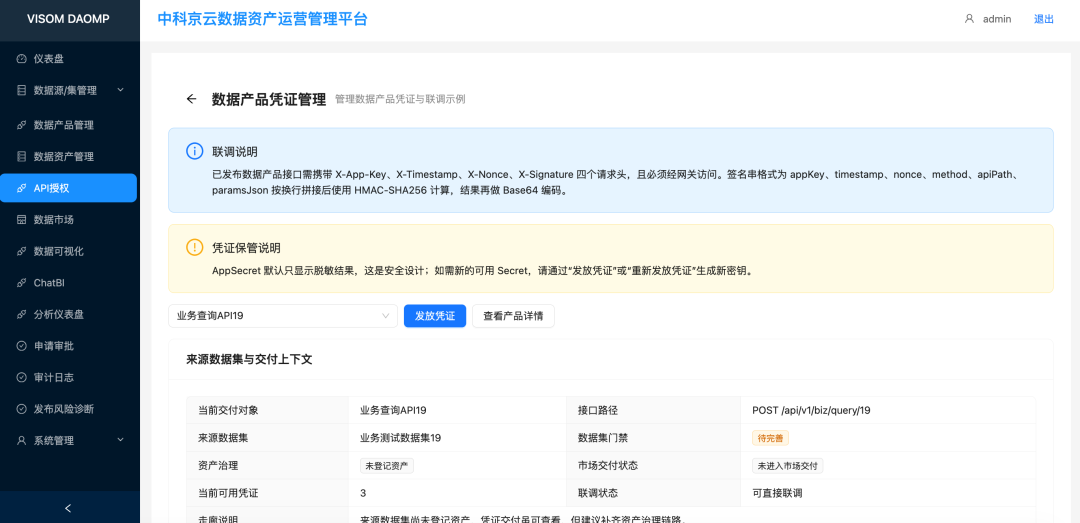Open 数据资产管理 menu item
The width and height of the screenshot is (1080, 523).
pos(70,156)
